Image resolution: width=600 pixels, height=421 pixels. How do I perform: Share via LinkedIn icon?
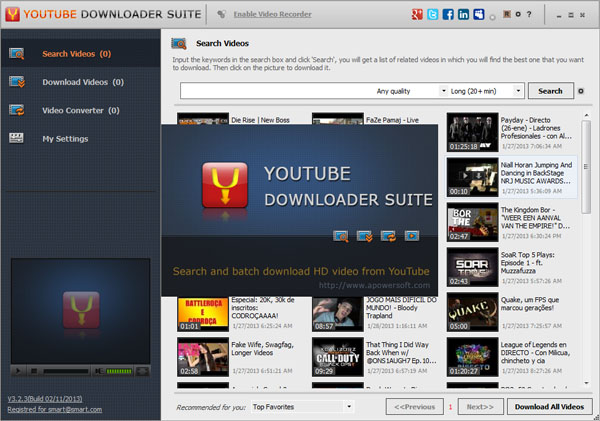pos(463,14)
